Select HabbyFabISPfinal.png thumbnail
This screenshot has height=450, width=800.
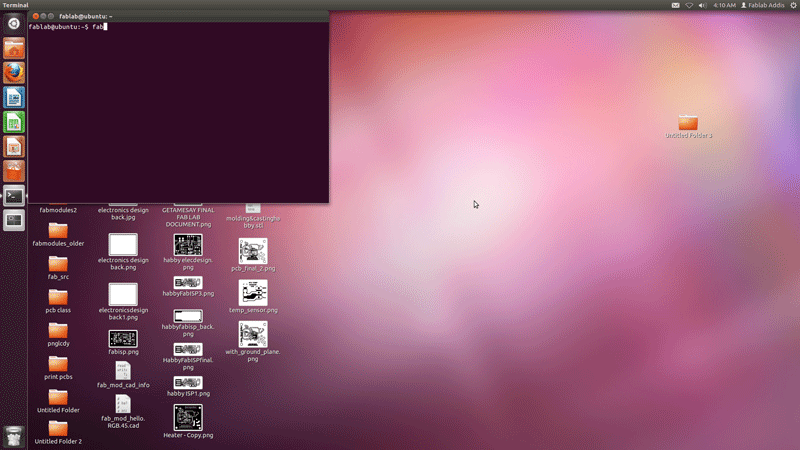point(188,349)
